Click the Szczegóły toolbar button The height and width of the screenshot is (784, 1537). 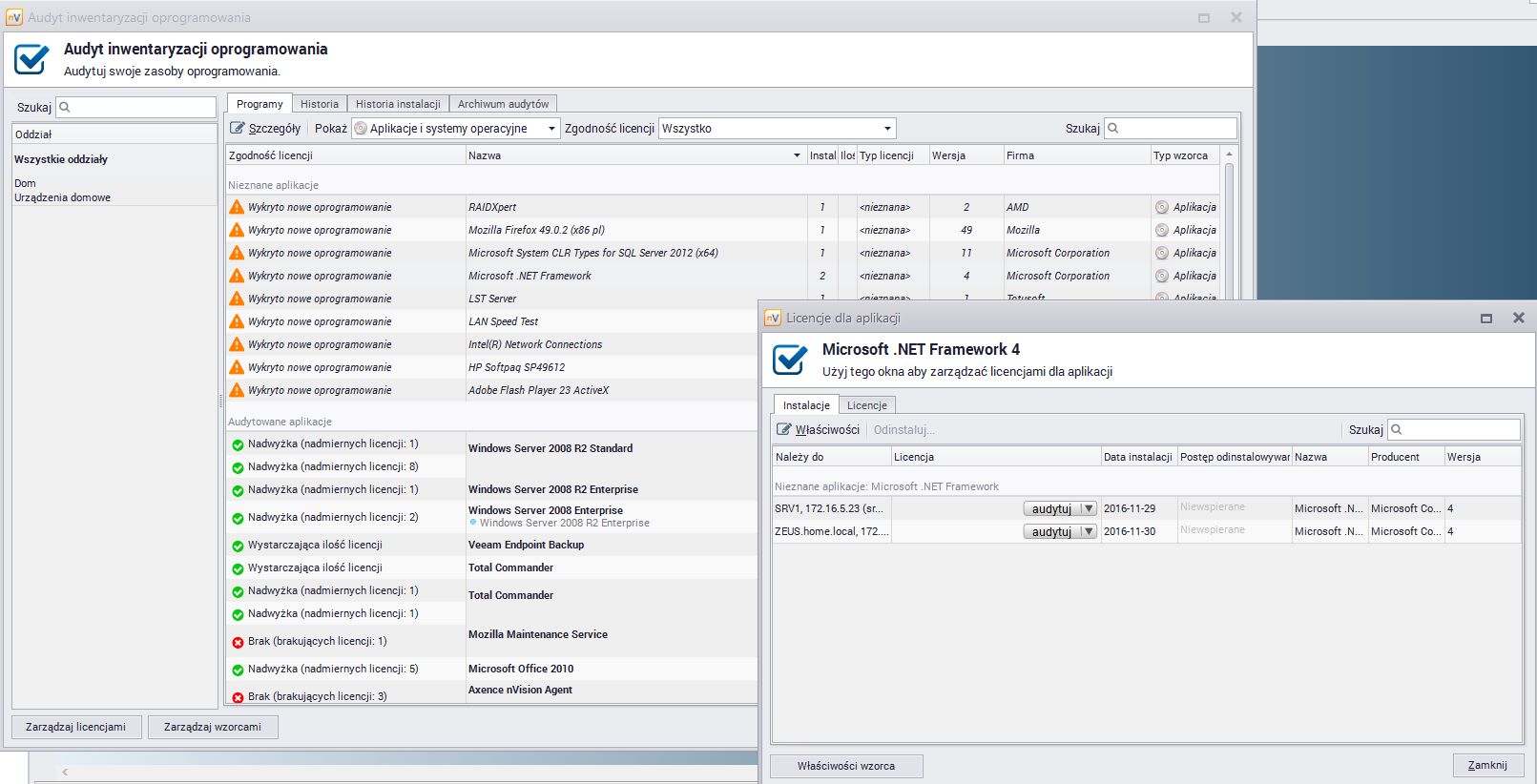point(265,128)
